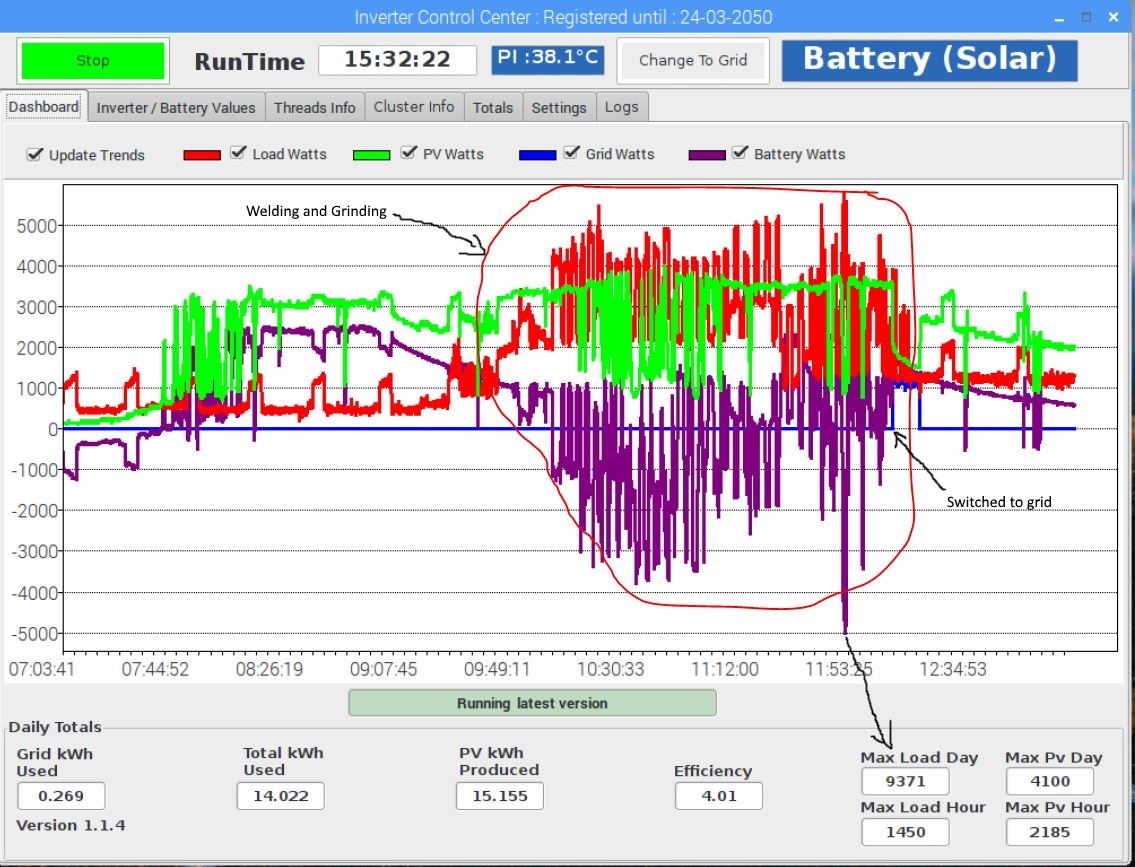Toggle the Battery Watts checkbox
The height and width of the screenshot is (867, 1135).
[740, 153]
